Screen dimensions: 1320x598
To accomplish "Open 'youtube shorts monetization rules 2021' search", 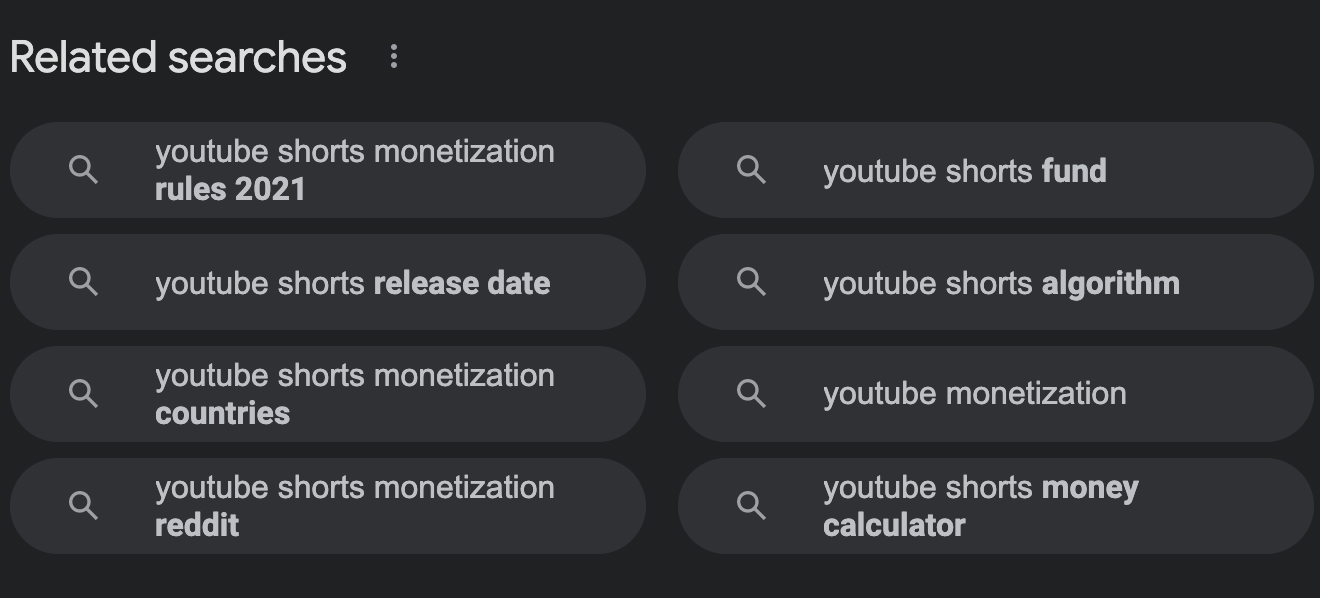I will click(328, 170).
